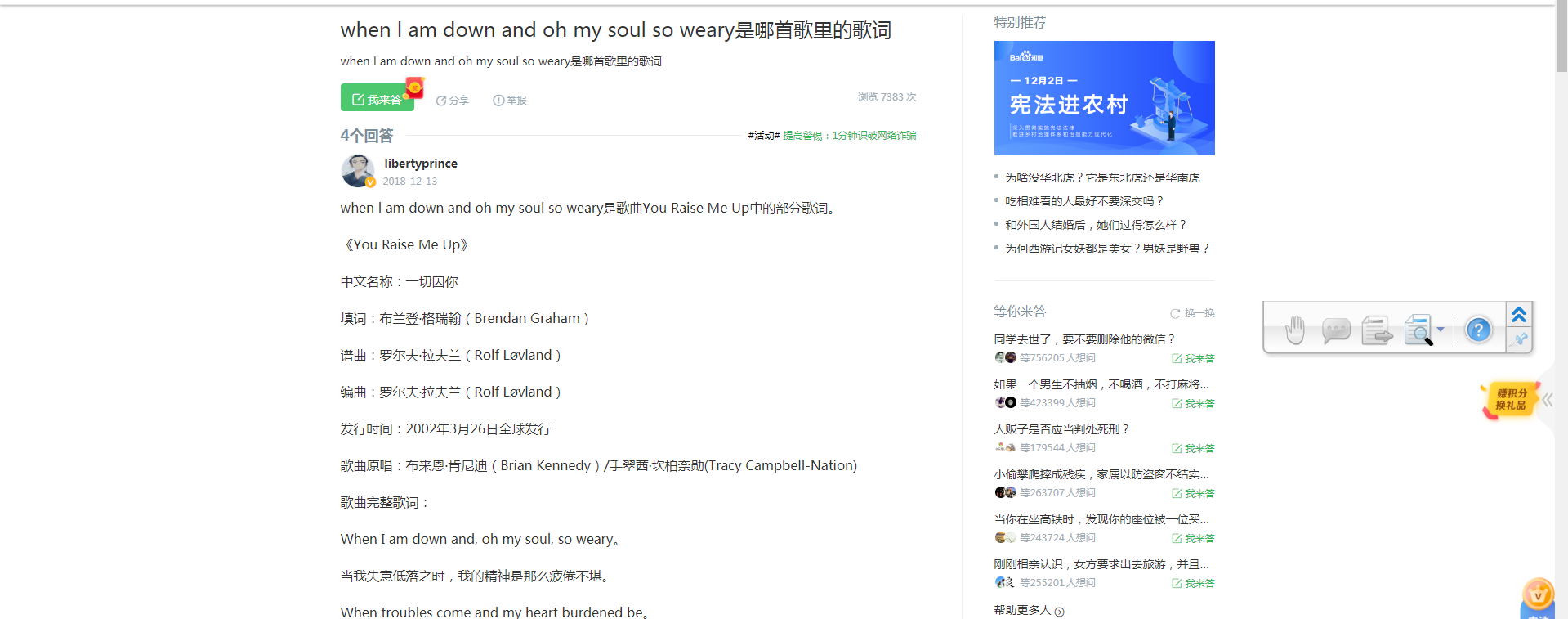Screen dimensions: 1568x619
Task: Open the 提高警惕 anti-fraud activity link
Action: coord(849,136)
